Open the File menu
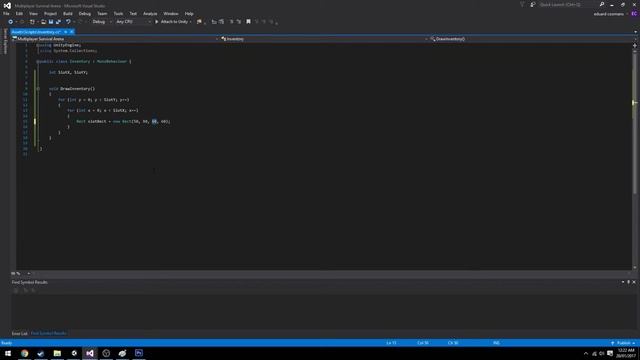640x360 pixels. pyautogui.click(x=6, y=14)
